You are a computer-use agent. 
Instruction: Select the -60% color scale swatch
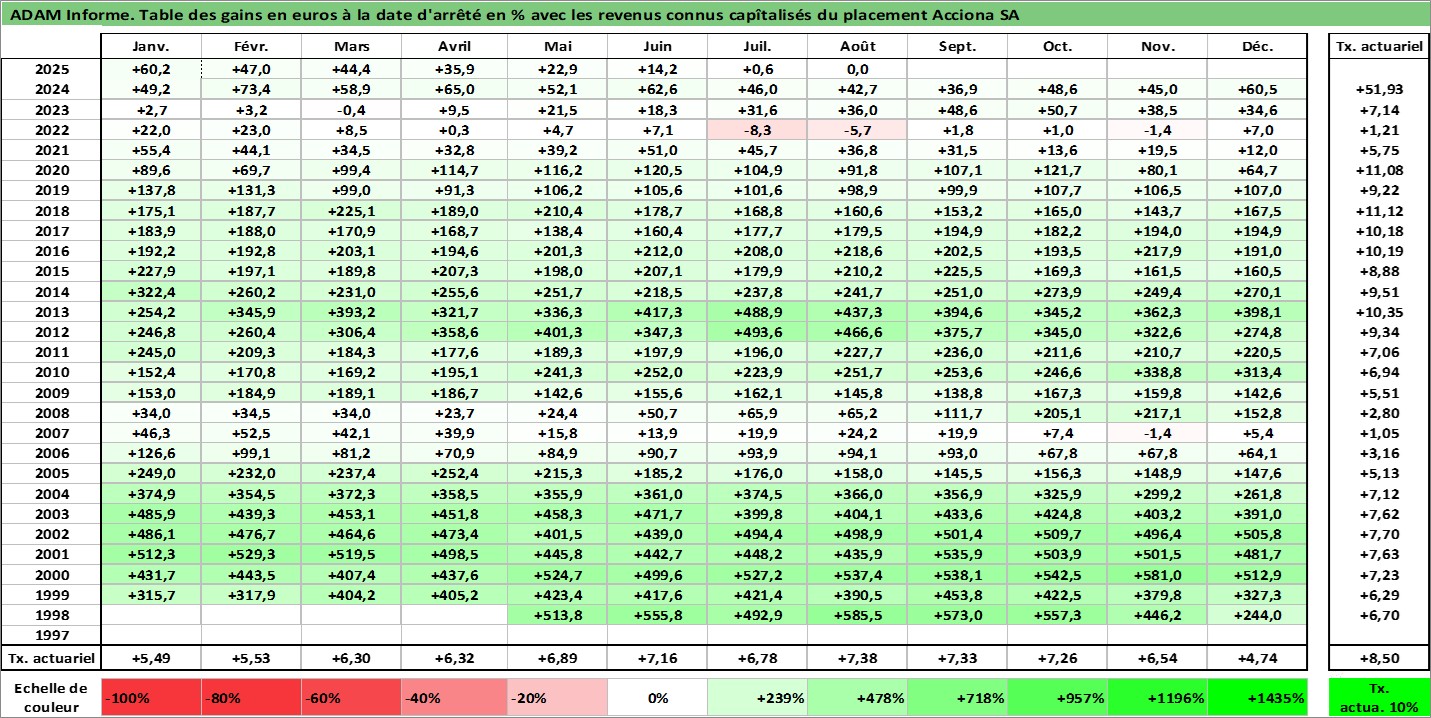point(353,698)
